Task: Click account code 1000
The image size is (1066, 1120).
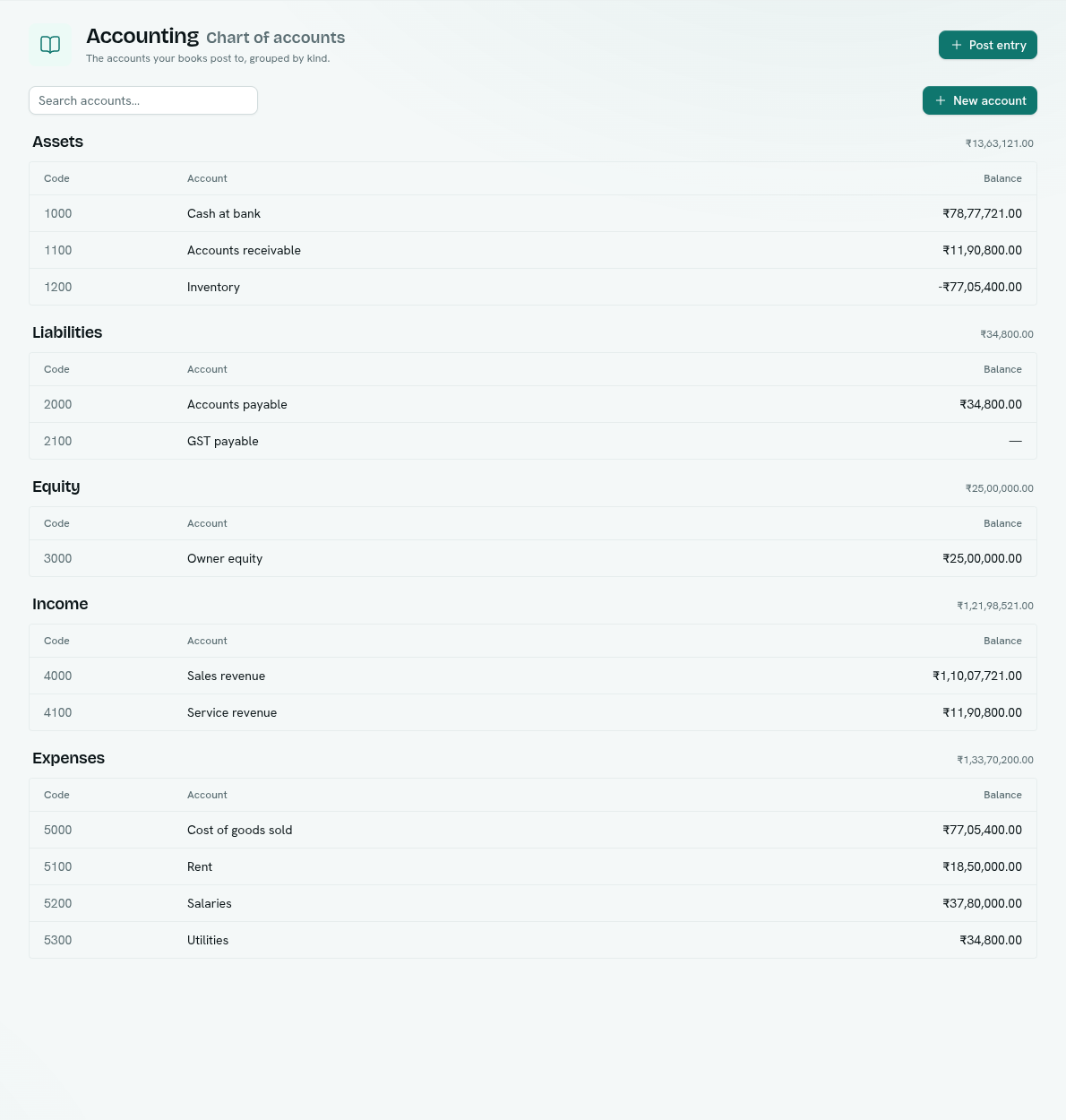Action: tap(57, 213)
